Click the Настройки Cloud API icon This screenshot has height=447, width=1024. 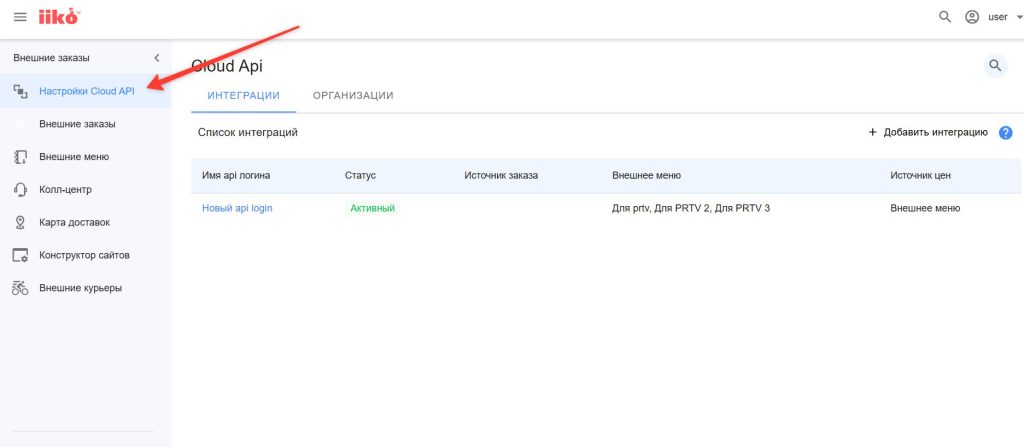pyautogui.click(x=20, y=91)
